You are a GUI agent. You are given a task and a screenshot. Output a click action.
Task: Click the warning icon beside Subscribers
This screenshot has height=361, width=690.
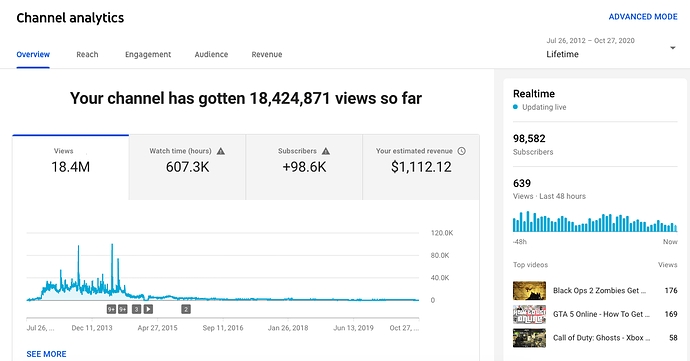[326, 151]
